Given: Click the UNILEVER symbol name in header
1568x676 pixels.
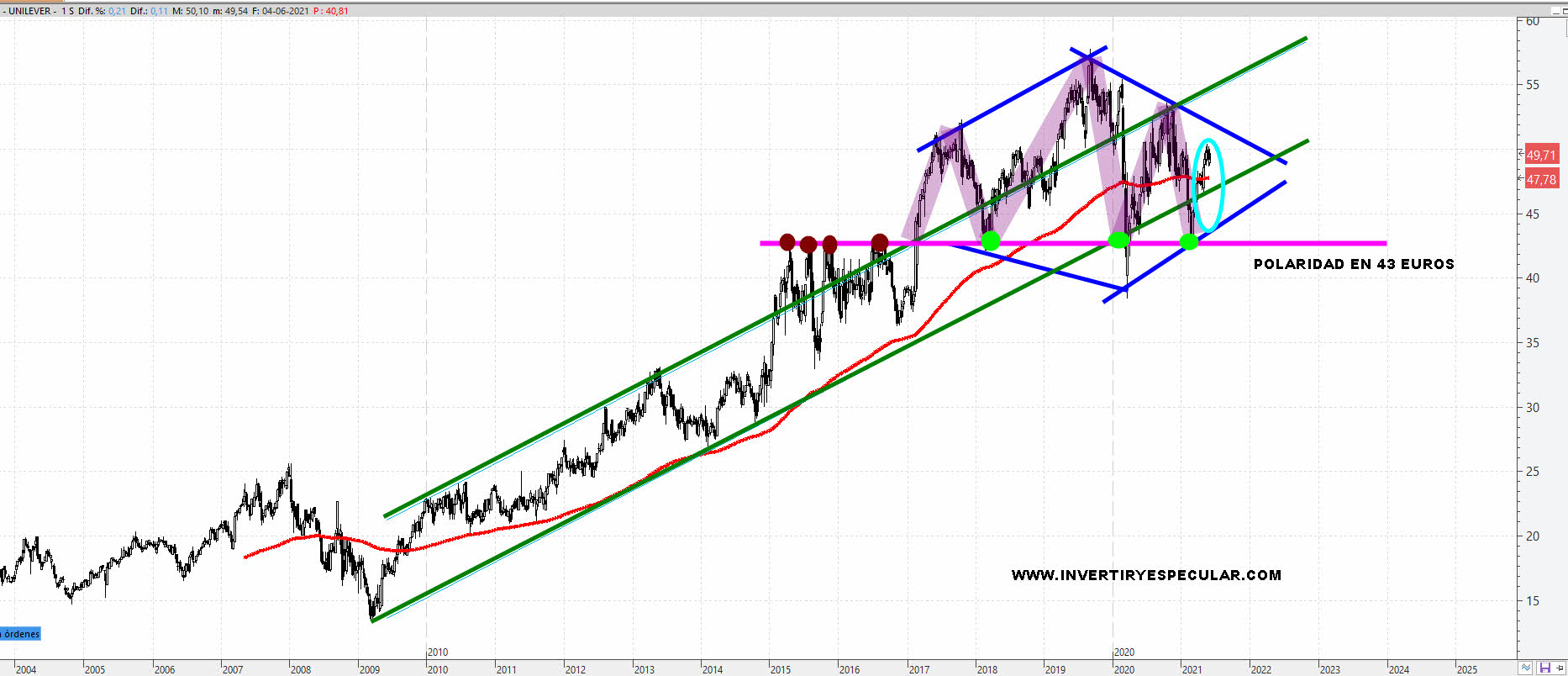Looking at the screenshot, I should (31, 11).
